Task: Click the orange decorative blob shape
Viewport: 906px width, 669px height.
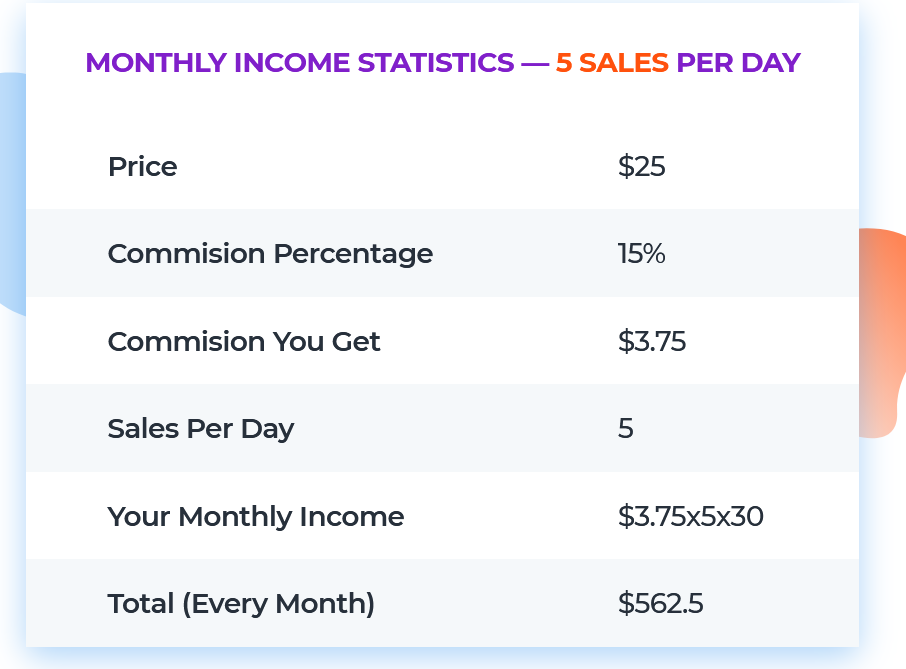Action: click(x=882, y=333)
